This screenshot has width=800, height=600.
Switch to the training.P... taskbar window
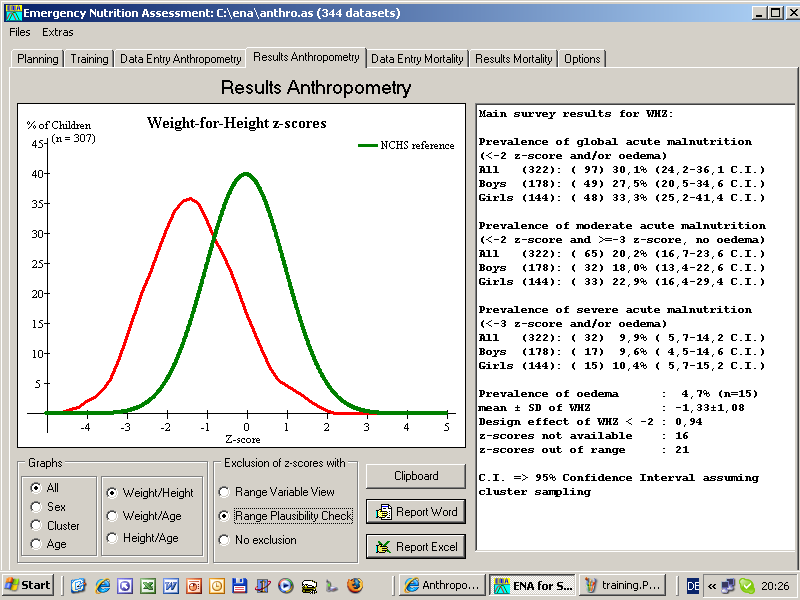(623, 585)
